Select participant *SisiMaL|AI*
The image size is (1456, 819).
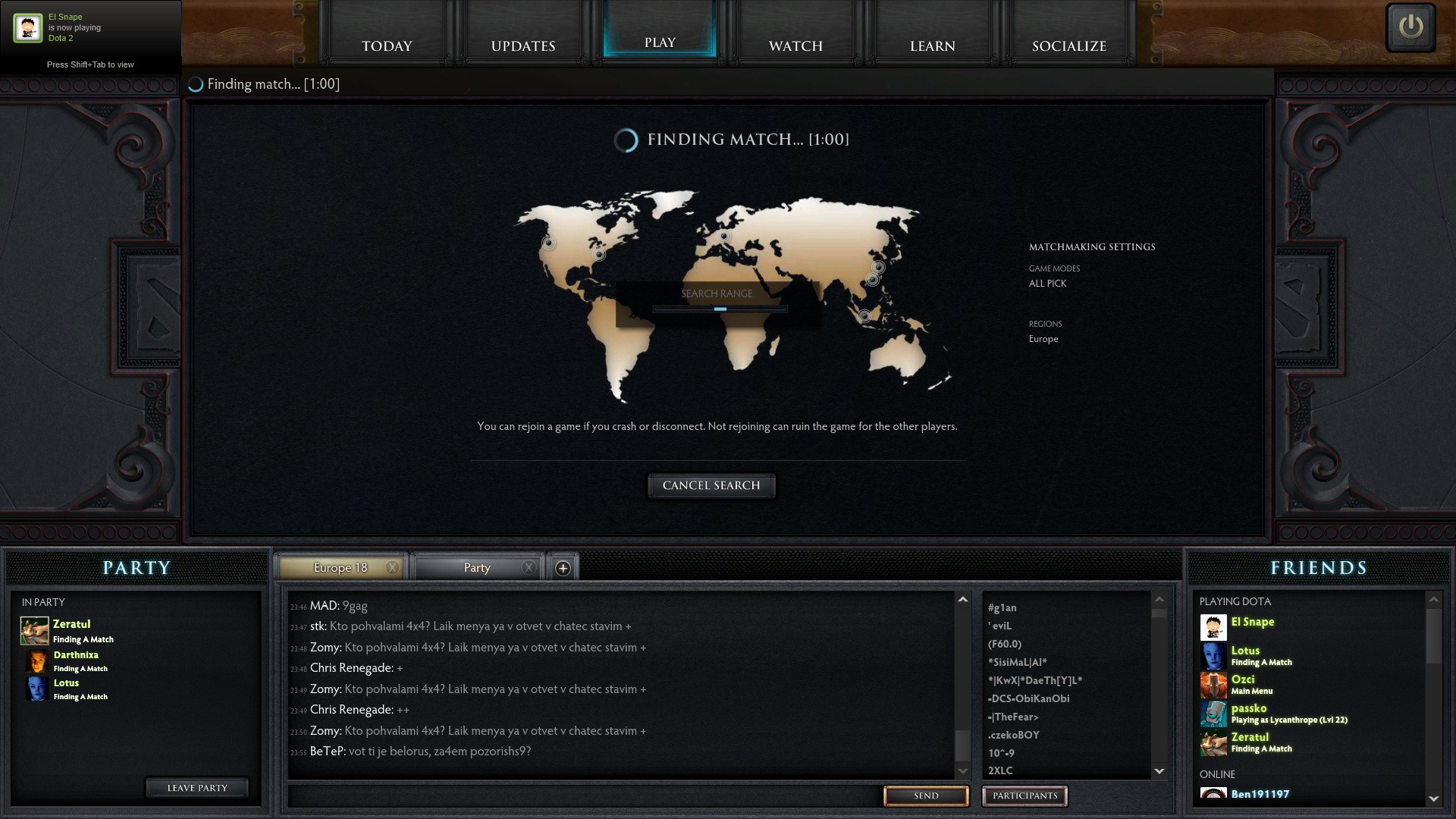tap(1017, 662)
